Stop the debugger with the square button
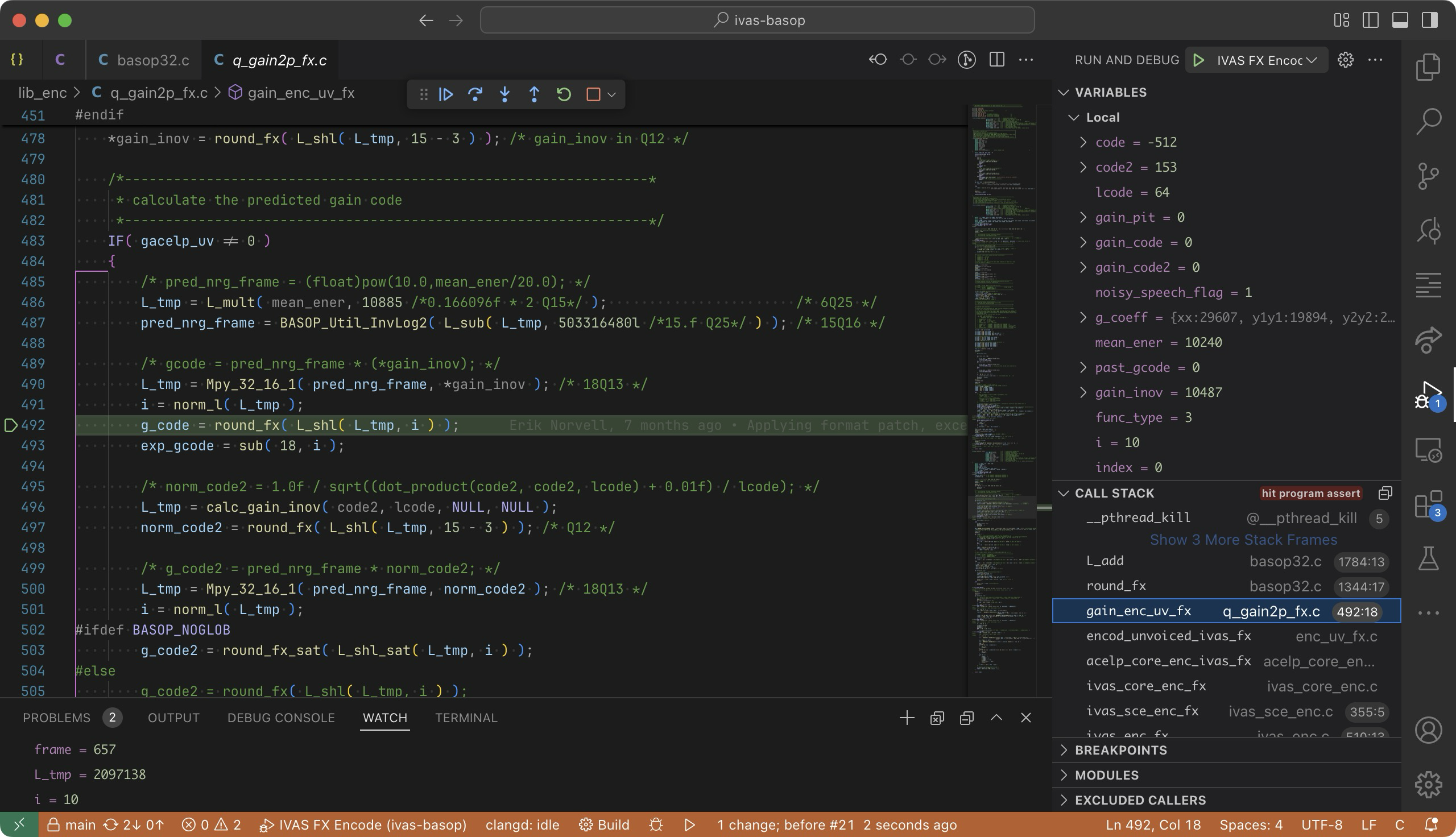Screen dimensions: 1456x837 coord(593,94)
